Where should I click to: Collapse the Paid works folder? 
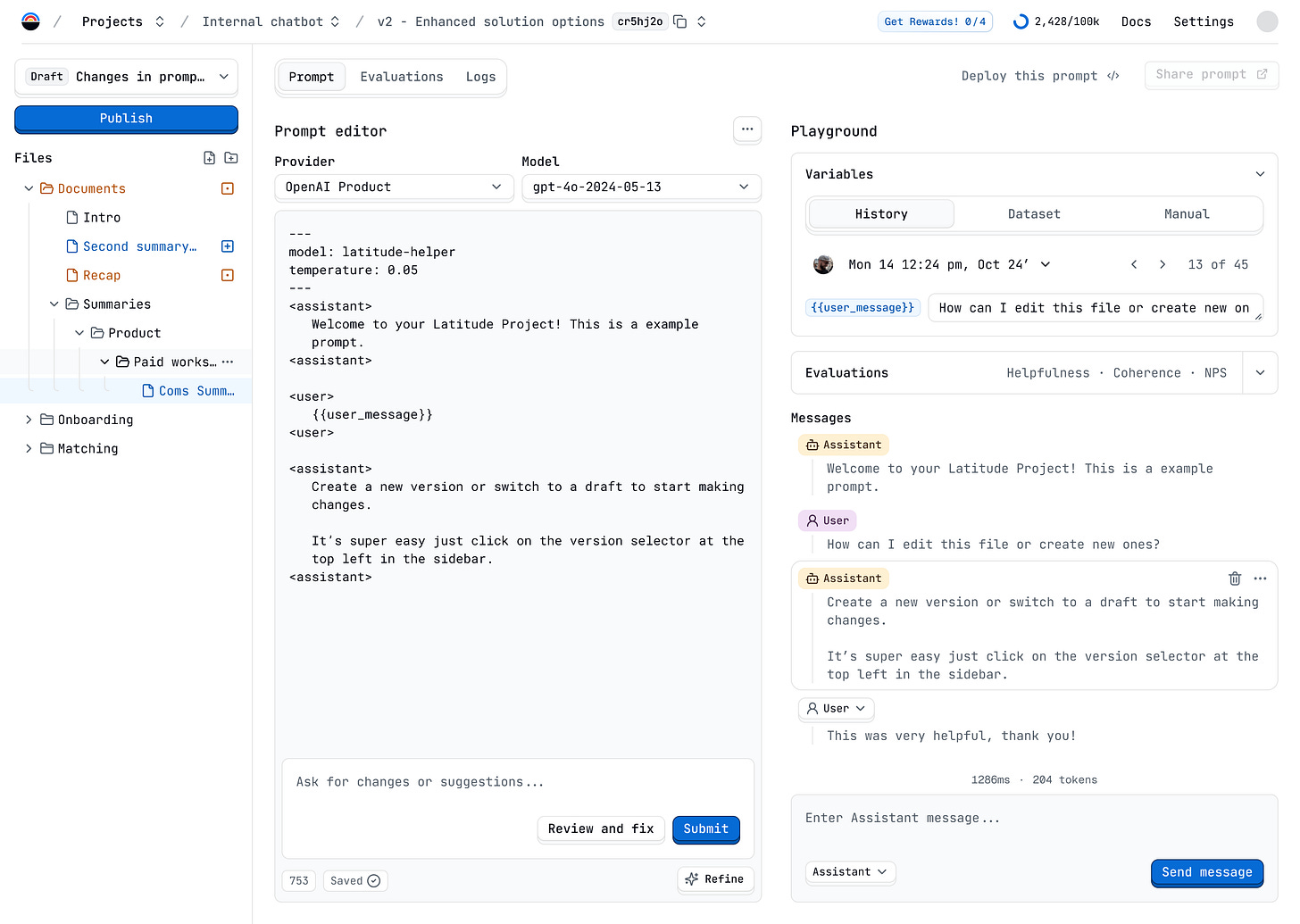[x=104, y=362]
